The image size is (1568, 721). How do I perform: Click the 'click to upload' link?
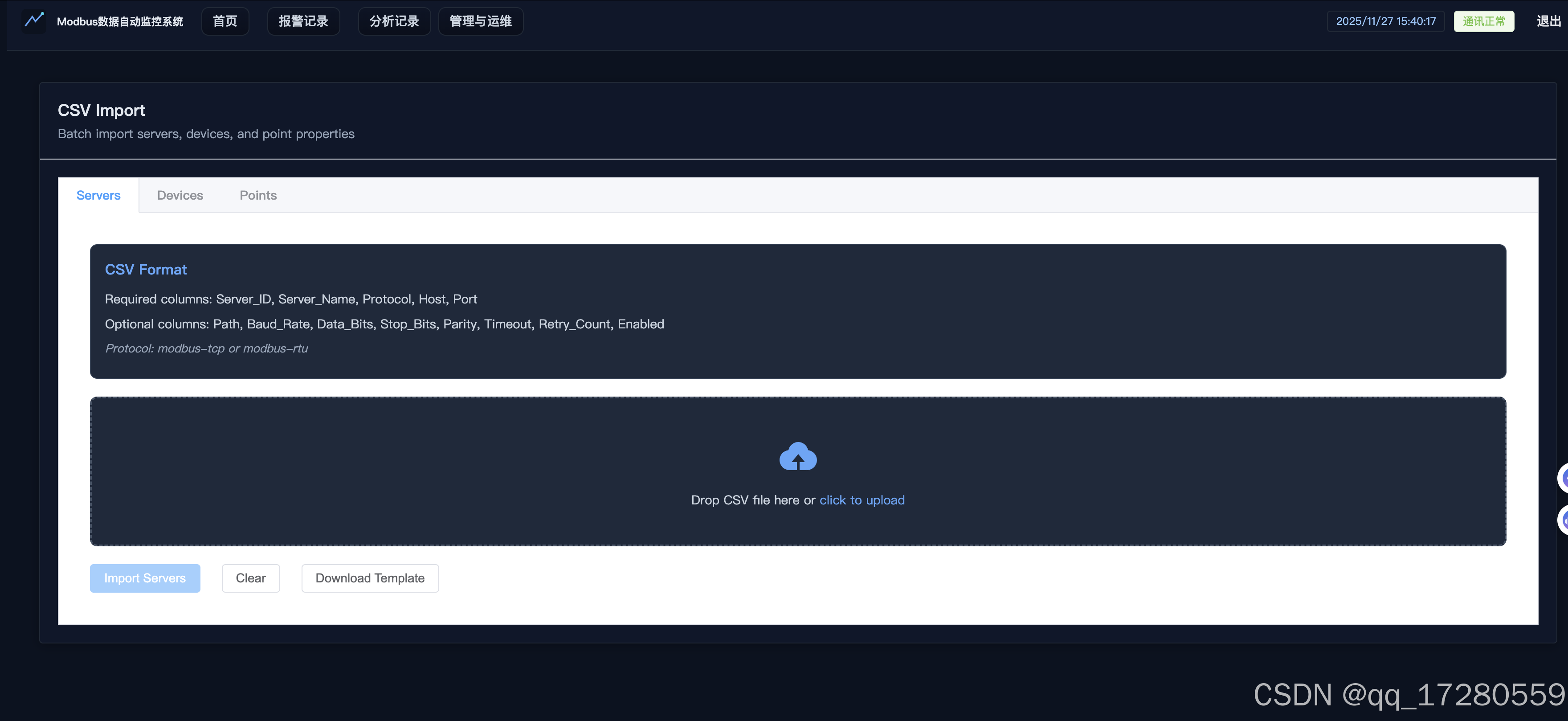coord(862,500)
